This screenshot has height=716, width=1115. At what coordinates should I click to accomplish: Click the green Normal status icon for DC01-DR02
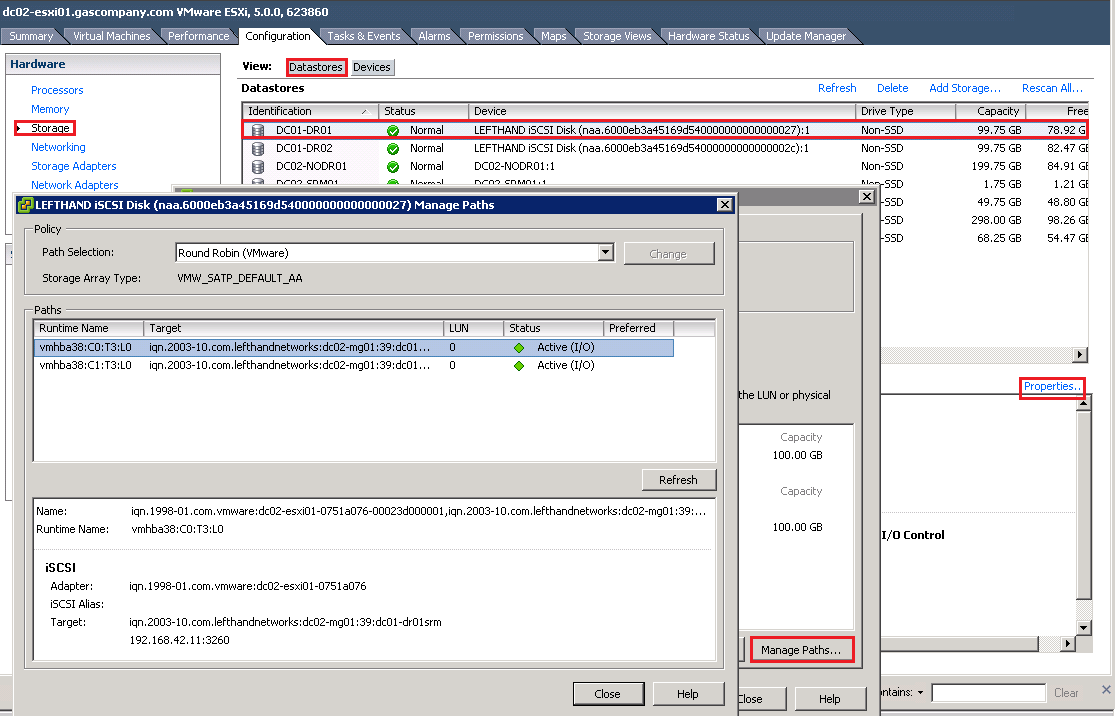pyautogui.click(x=393, y=148)
